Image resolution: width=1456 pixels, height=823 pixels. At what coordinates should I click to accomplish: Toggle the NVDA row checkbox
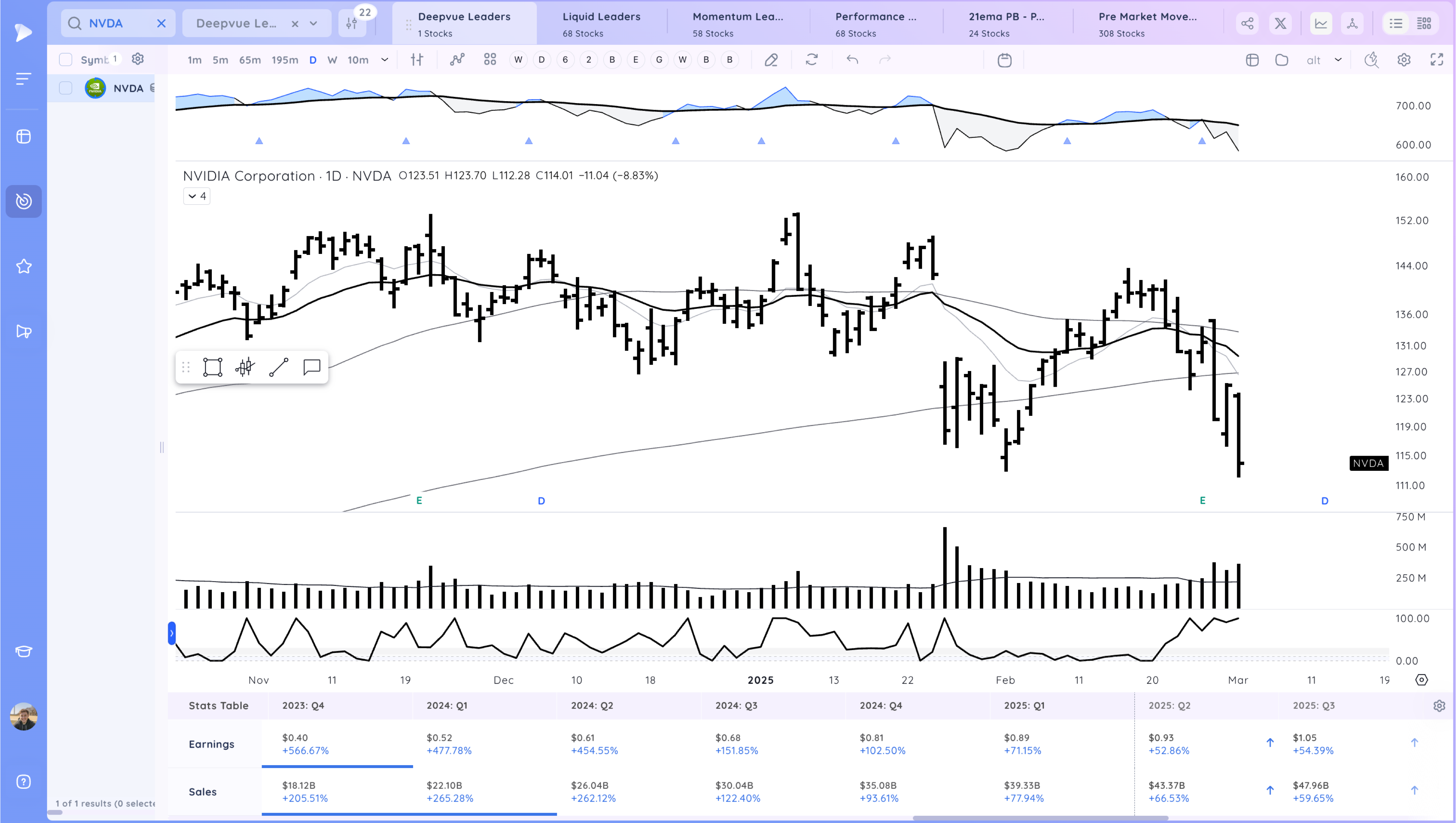pos(66,88)
